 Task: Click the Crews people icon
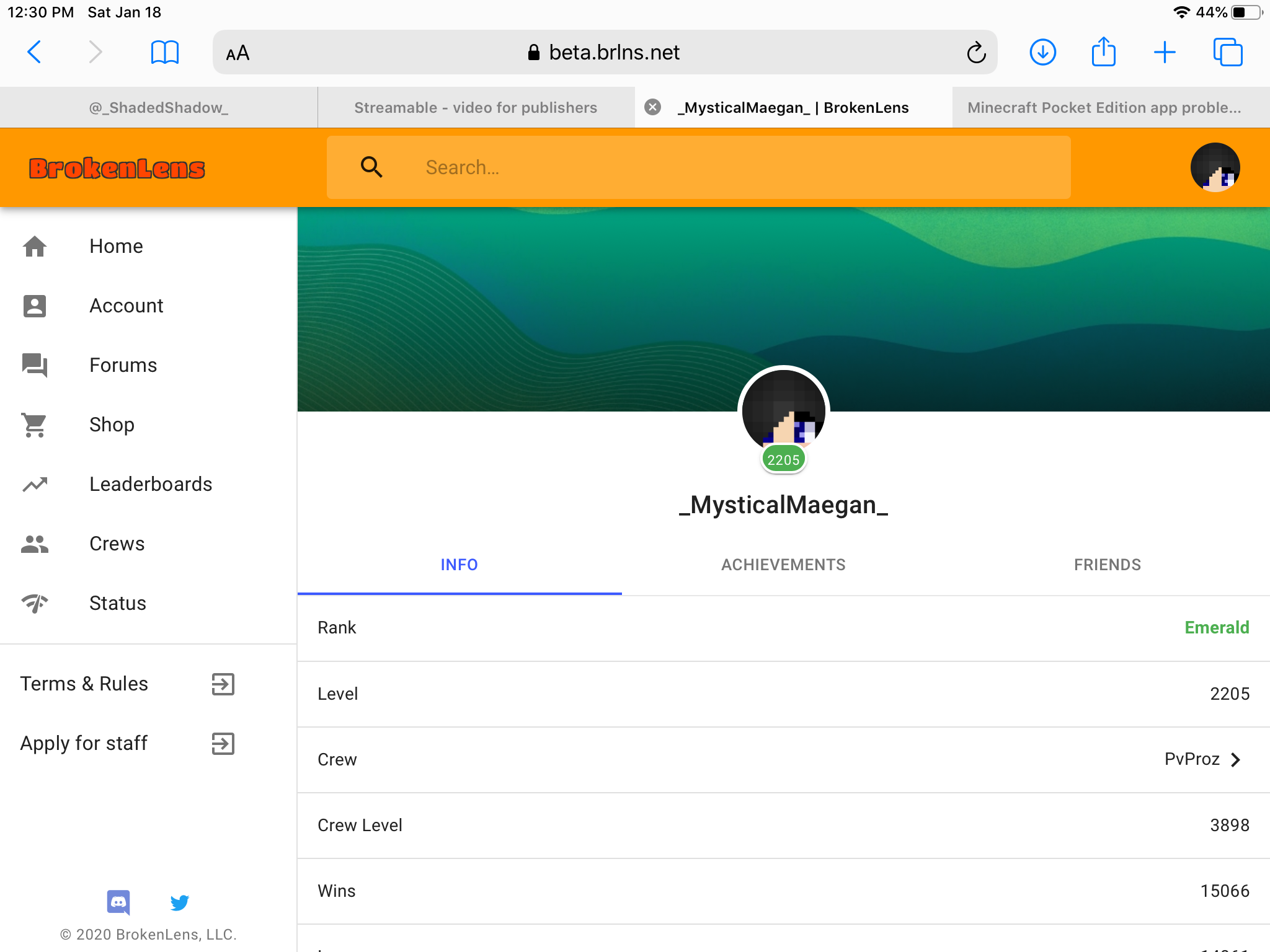(x=35, y=544)
